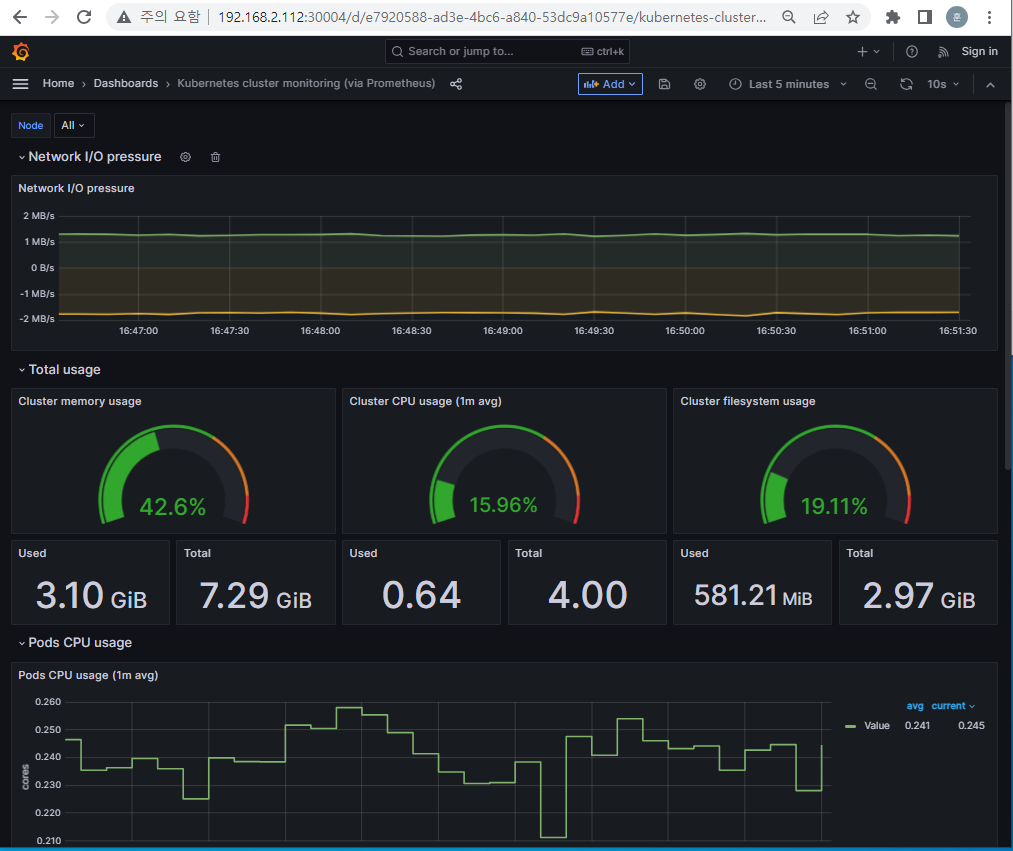
Task: Click the Grafana logo icon
Action: [x=21, y=52]
